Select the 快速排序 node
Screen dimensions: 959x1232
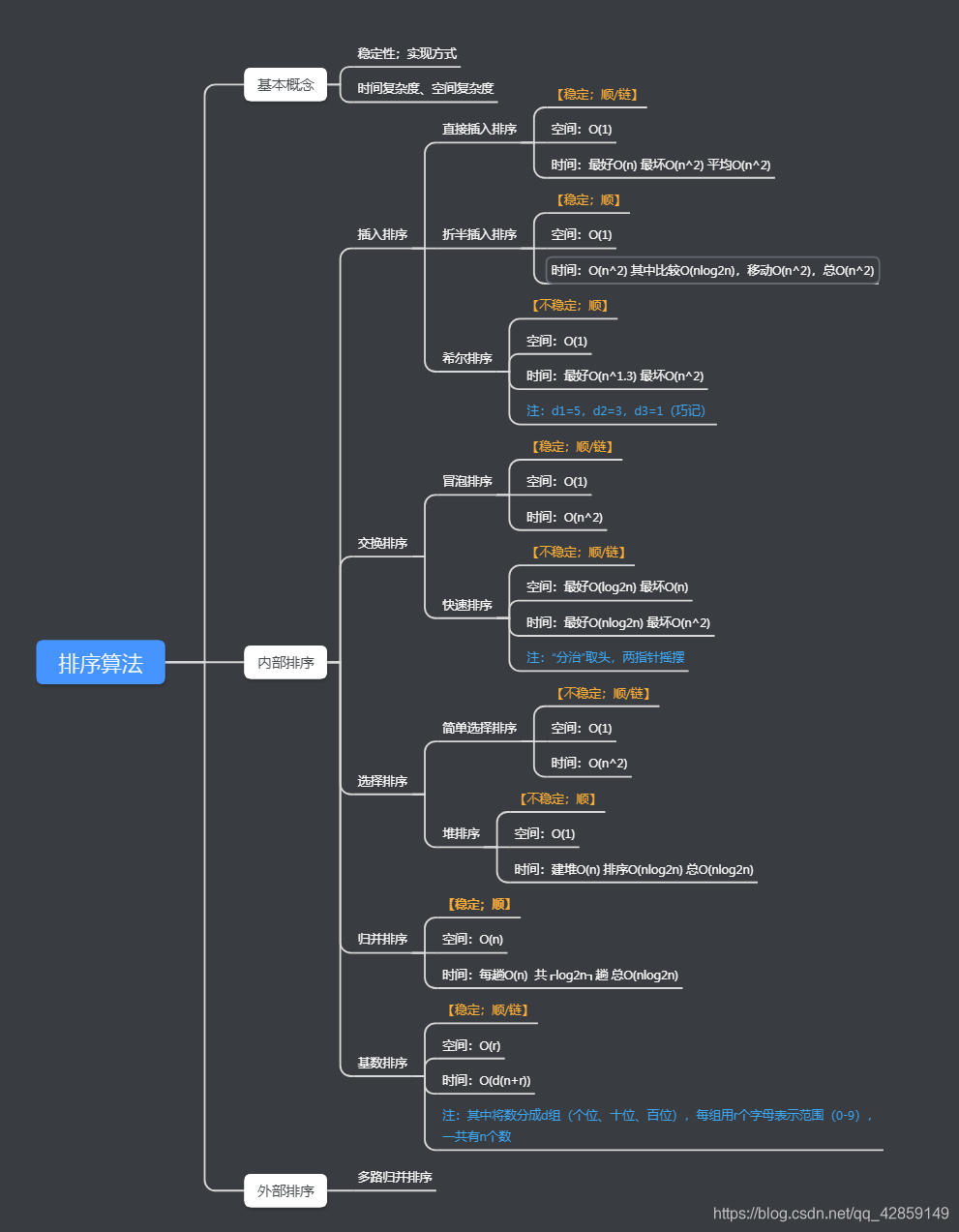tap(467, 606)
